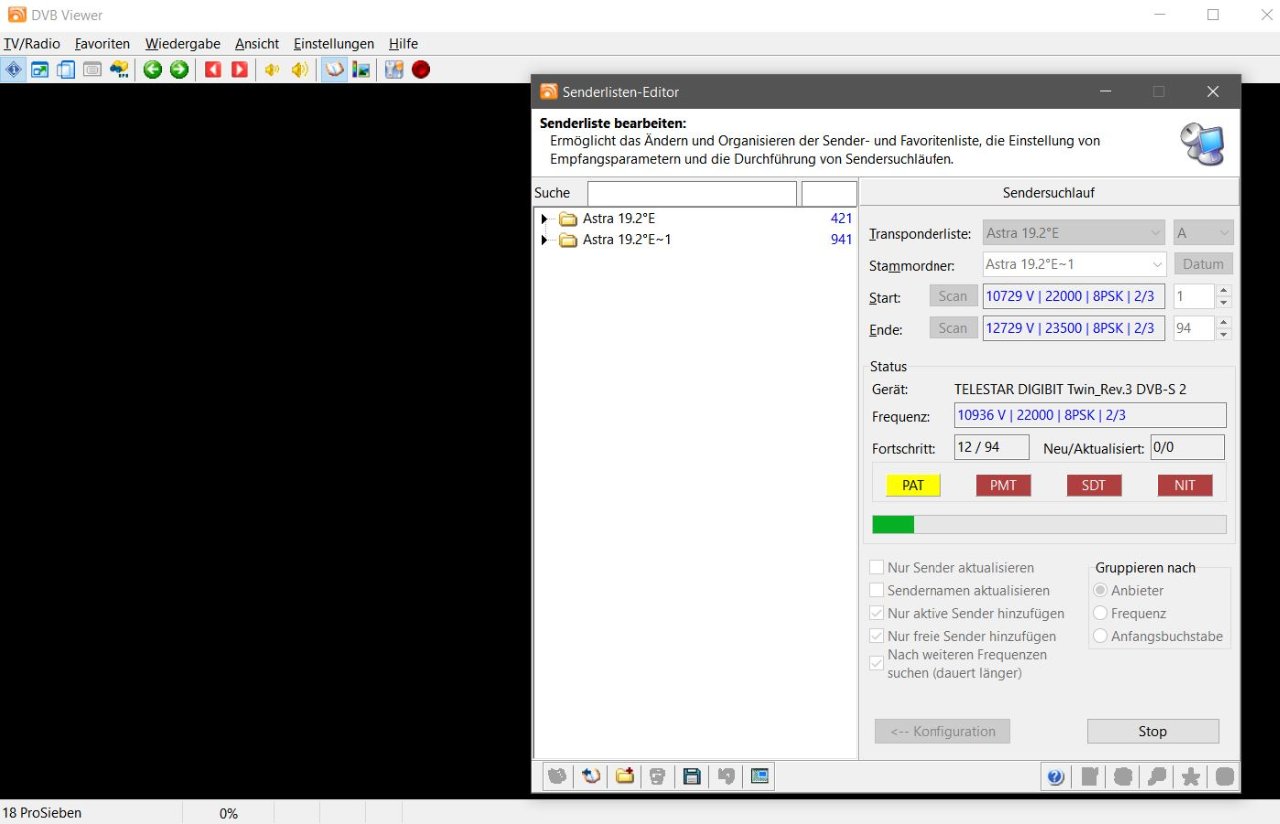Image resolution: width=1280 pixels, height=824 pixels.
Task: Click the greyed trash icon in editor bottom bar
Action: coord(657,776)
